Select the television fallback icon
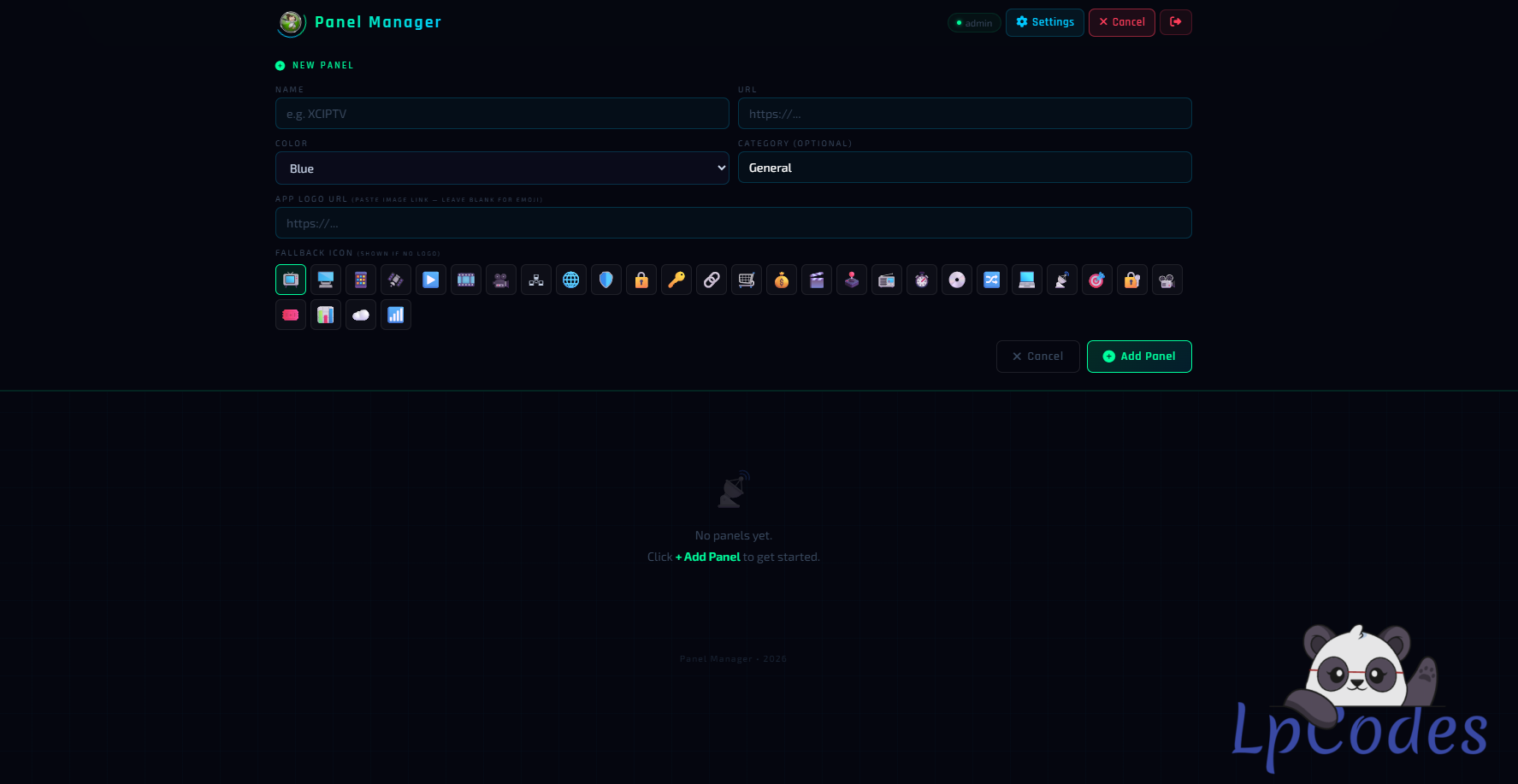 pyautogui.click(x=291, y=280)
